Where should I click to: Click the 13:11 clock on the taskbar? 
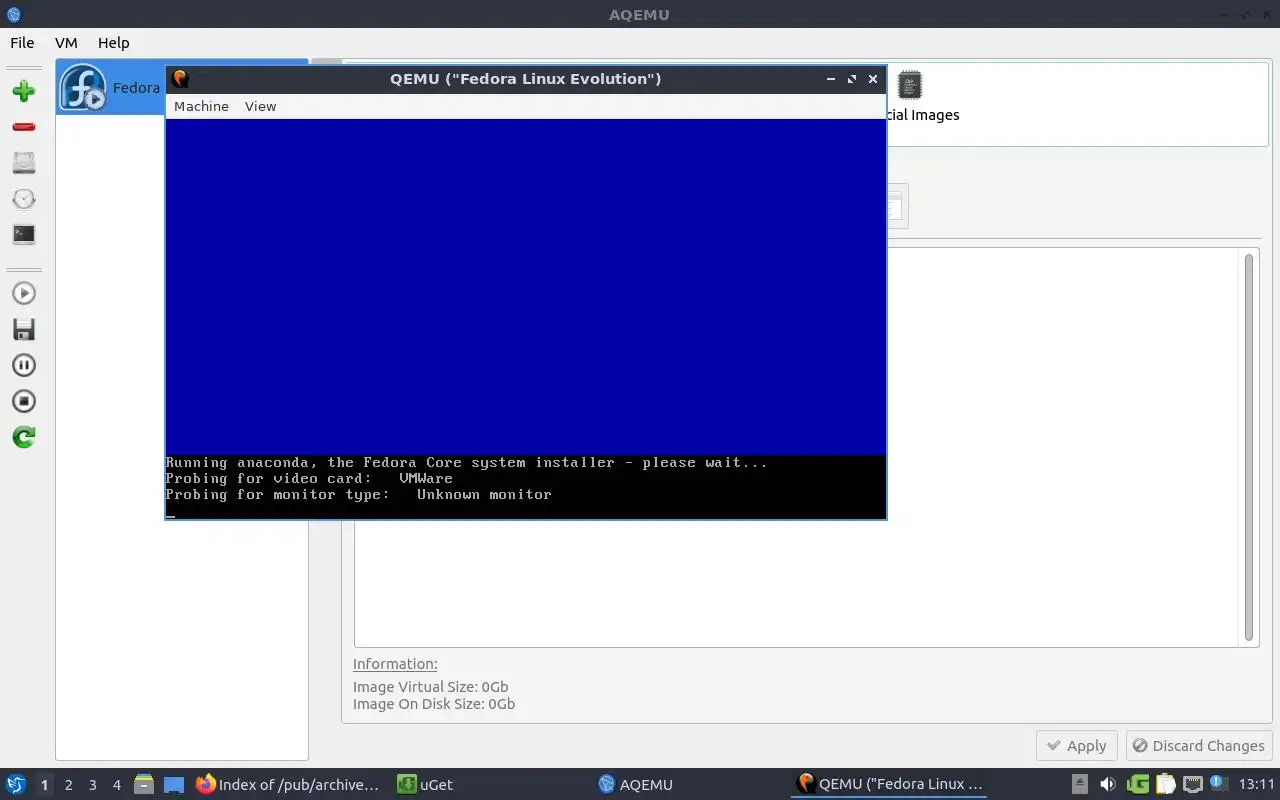[x=1257, y=785]
